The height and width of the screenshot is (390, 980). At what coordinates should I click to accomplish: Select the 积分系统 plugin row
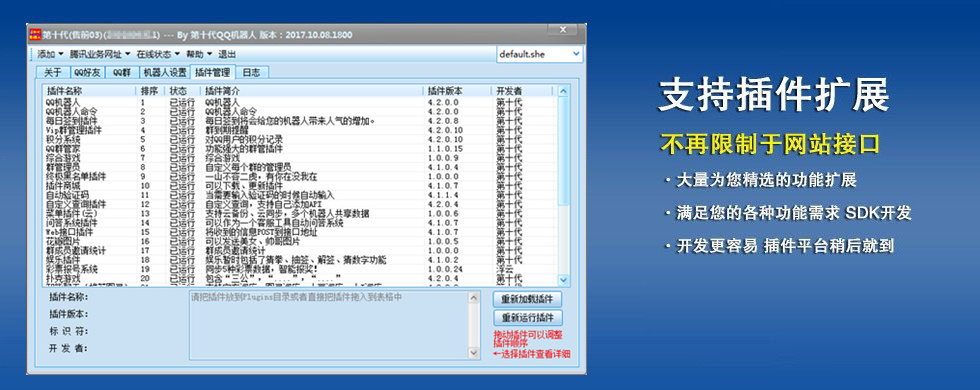[x=299, y=139]
